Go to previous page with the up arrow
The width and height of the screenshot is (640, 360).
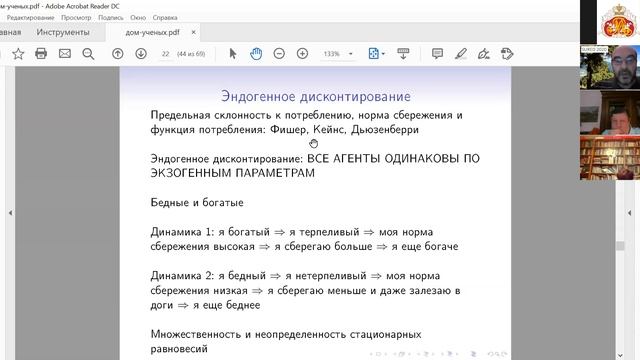118,53
